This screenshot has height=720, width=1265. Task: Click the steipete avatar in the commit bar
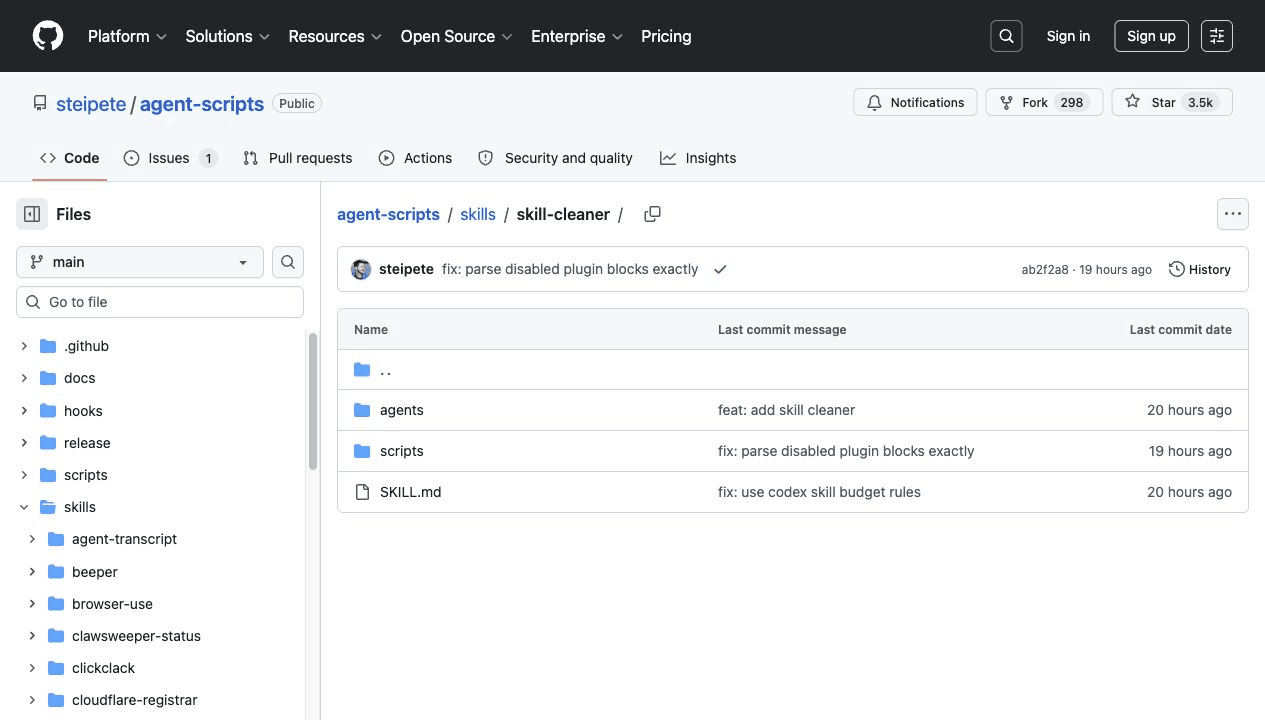(x=361, y=269)
